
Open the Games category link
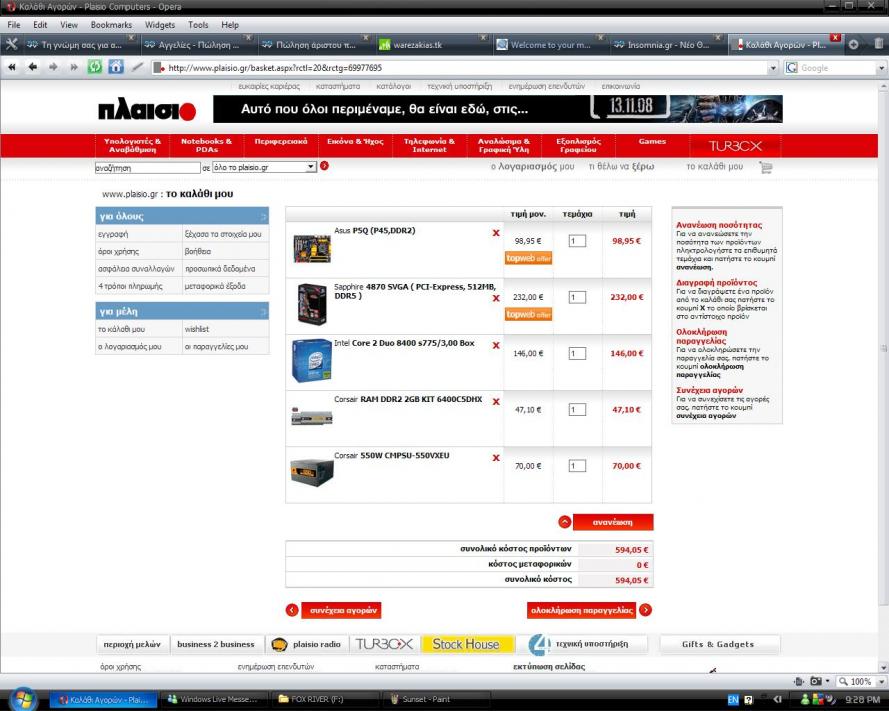652,142
